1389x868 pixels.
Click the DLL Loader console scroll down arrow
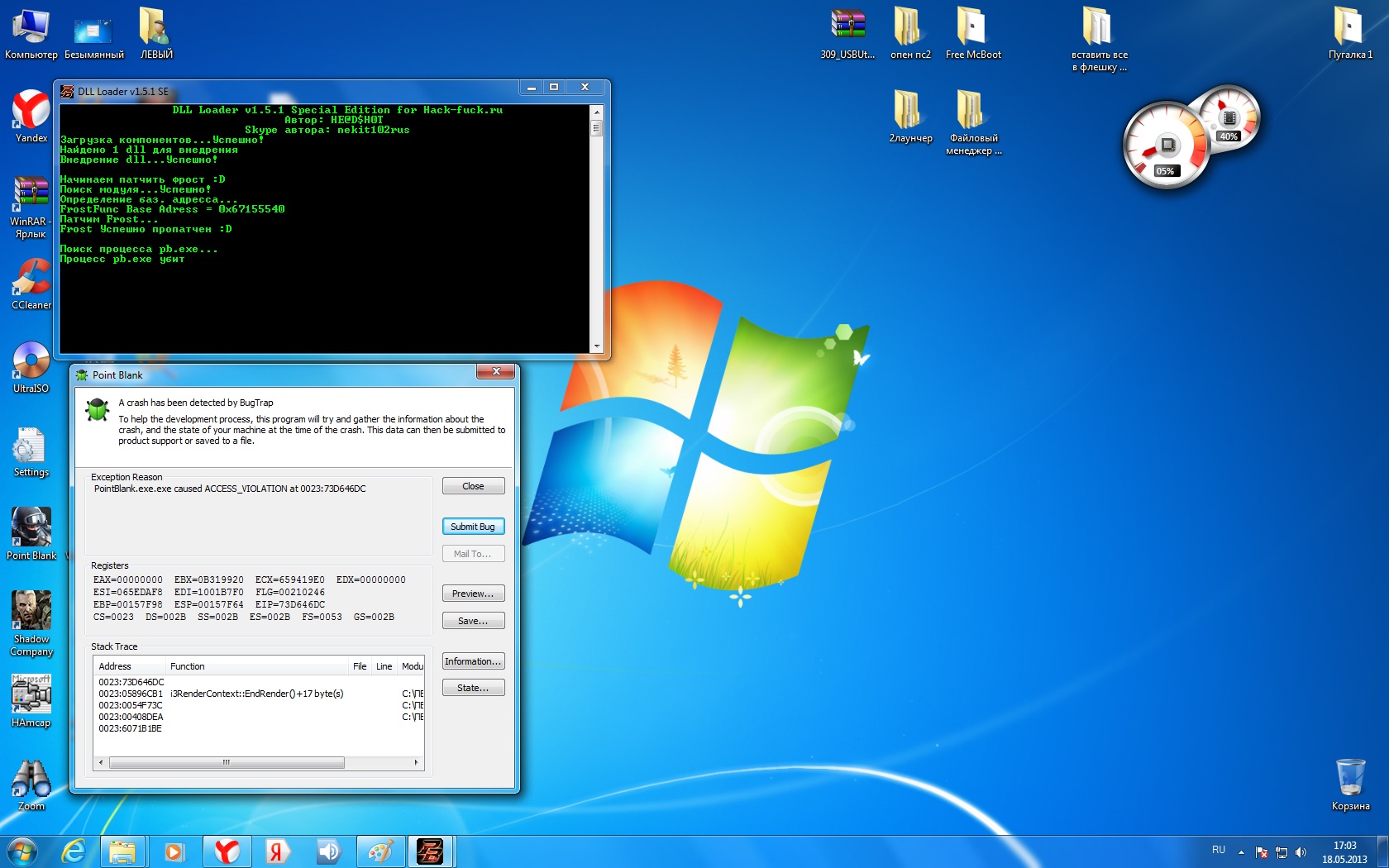coord(596,346)
